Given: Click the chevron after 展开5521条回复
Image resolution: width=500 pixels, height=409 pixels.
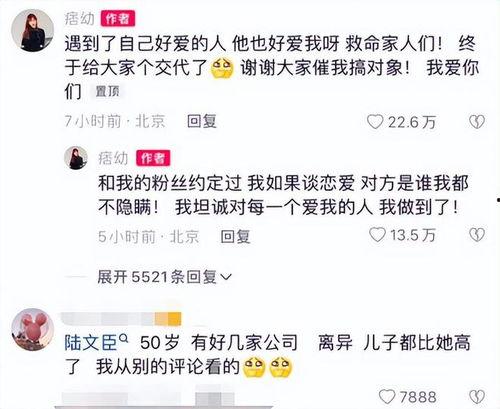Looking at the screenshot, I should click(x=226, y=277).
